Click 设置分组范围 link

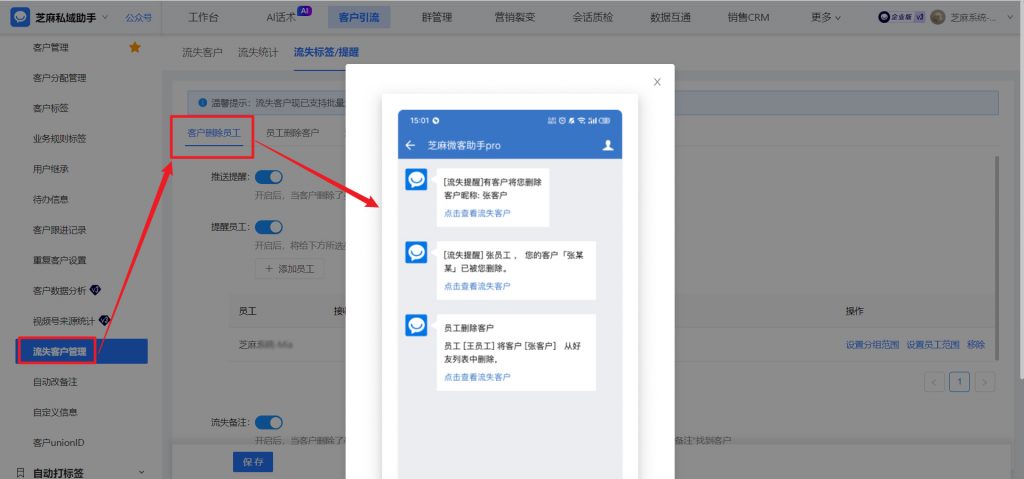point(872,345)
